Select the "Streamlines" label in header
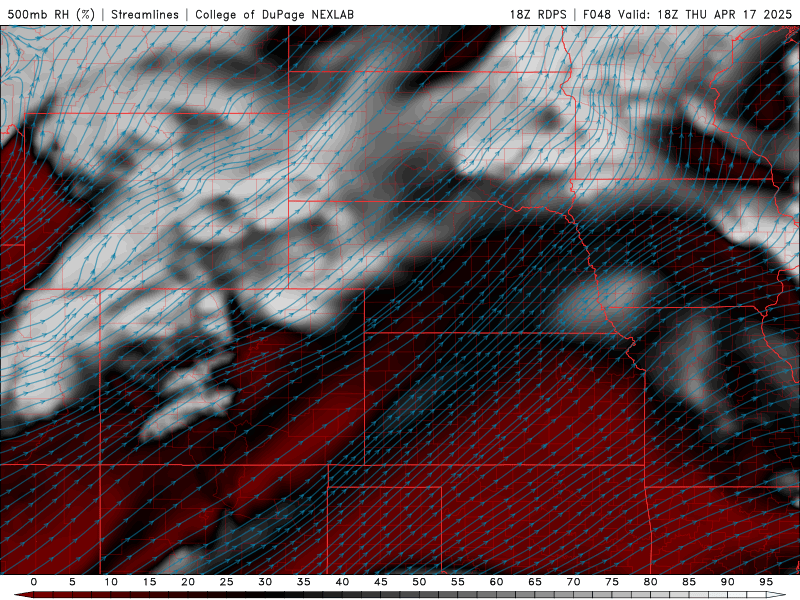The image size is (800, 600). pyautogui.click(x=145, y=14)
